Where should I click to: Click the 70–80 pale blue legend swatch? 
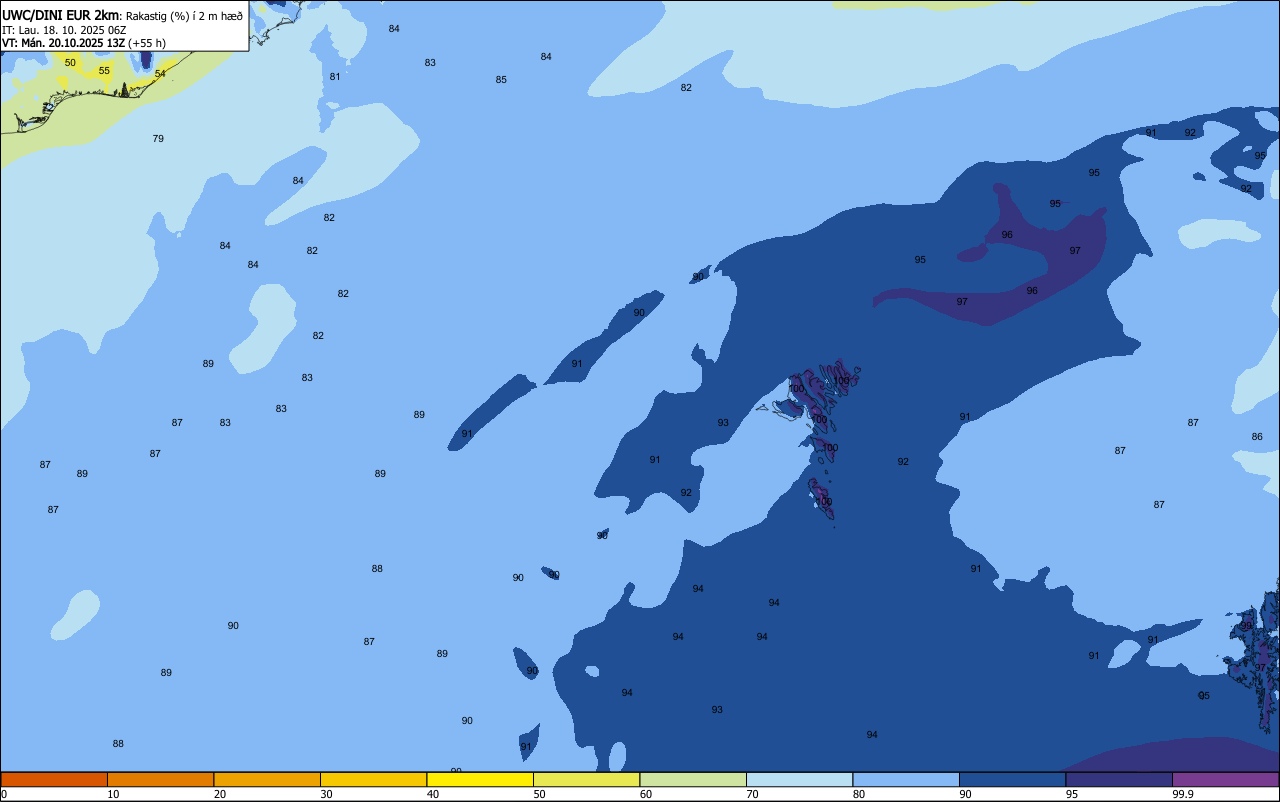(799, 779)
